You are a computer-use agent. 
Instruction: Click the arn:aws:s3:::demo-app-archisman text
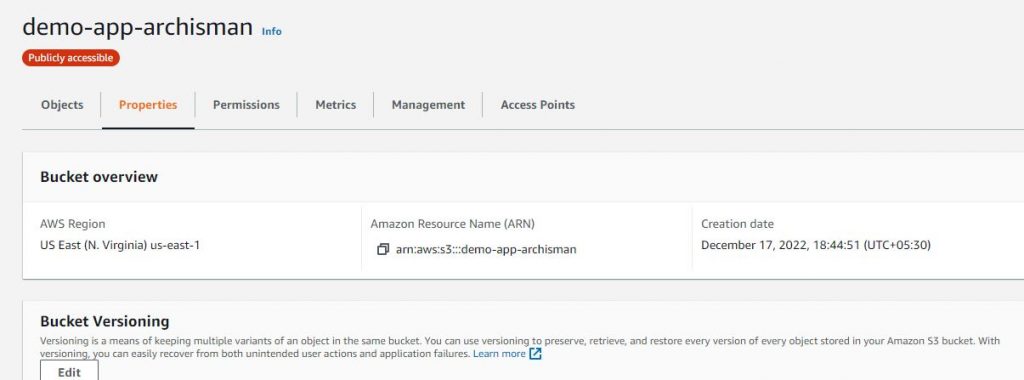click(x=486, y=249)
